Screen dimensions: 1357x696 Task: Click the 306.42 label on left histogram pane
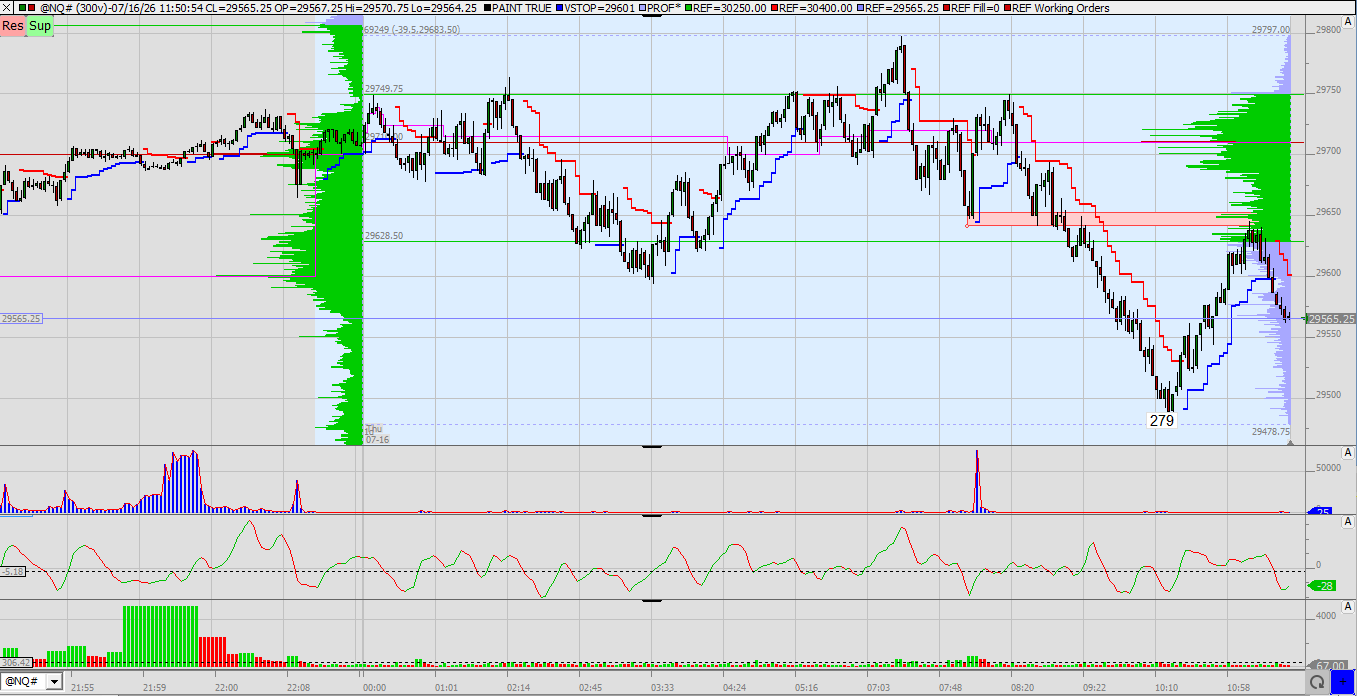pyautogui.click(x=16, y=662)
